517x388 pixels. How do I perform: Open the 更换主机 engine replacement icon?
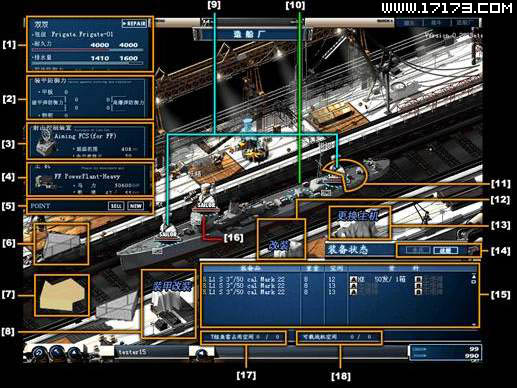coord(359,223)
